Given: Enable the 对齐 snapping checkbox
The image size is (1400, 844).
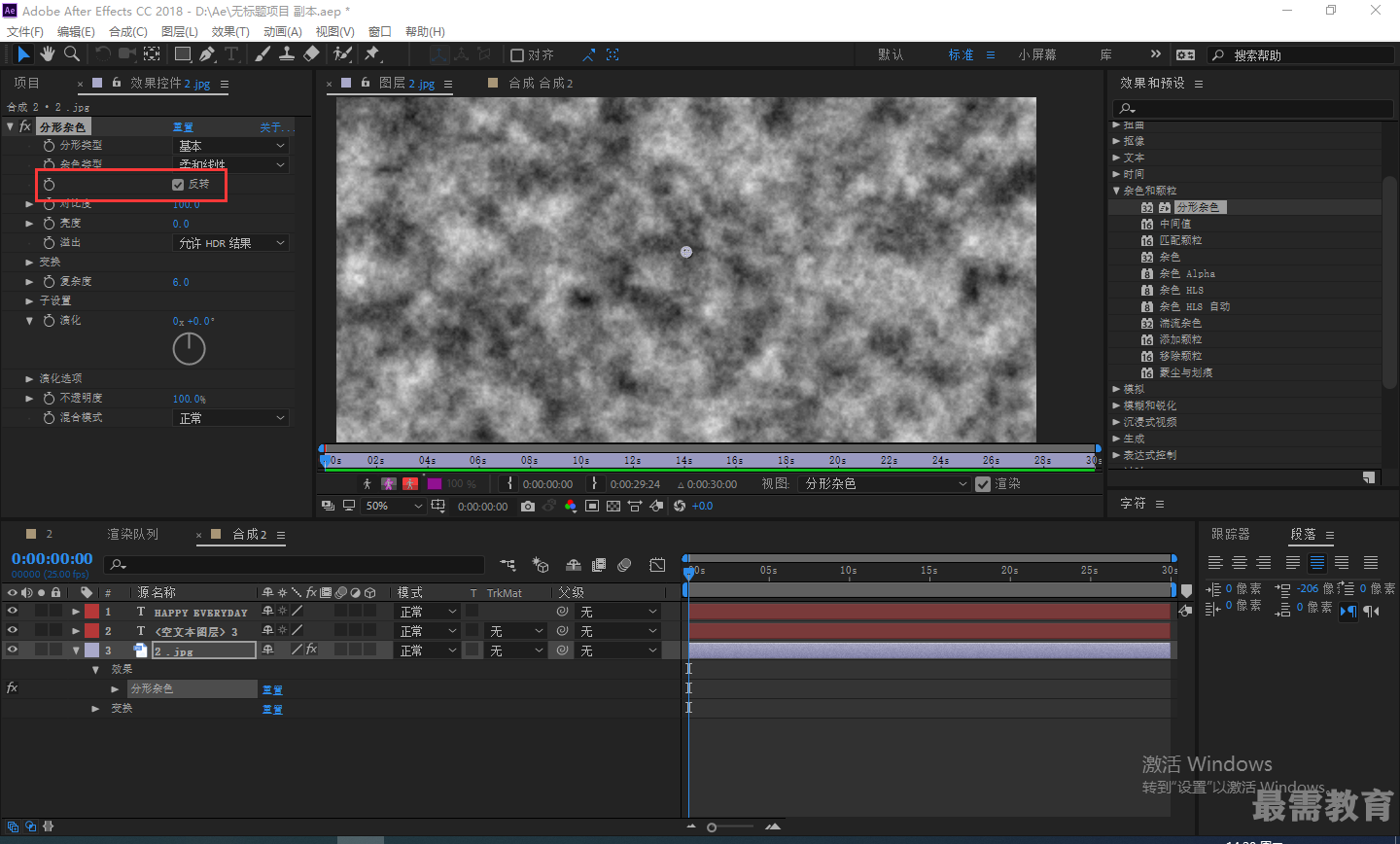Looking at the screenshot, I should click(517, 55).
